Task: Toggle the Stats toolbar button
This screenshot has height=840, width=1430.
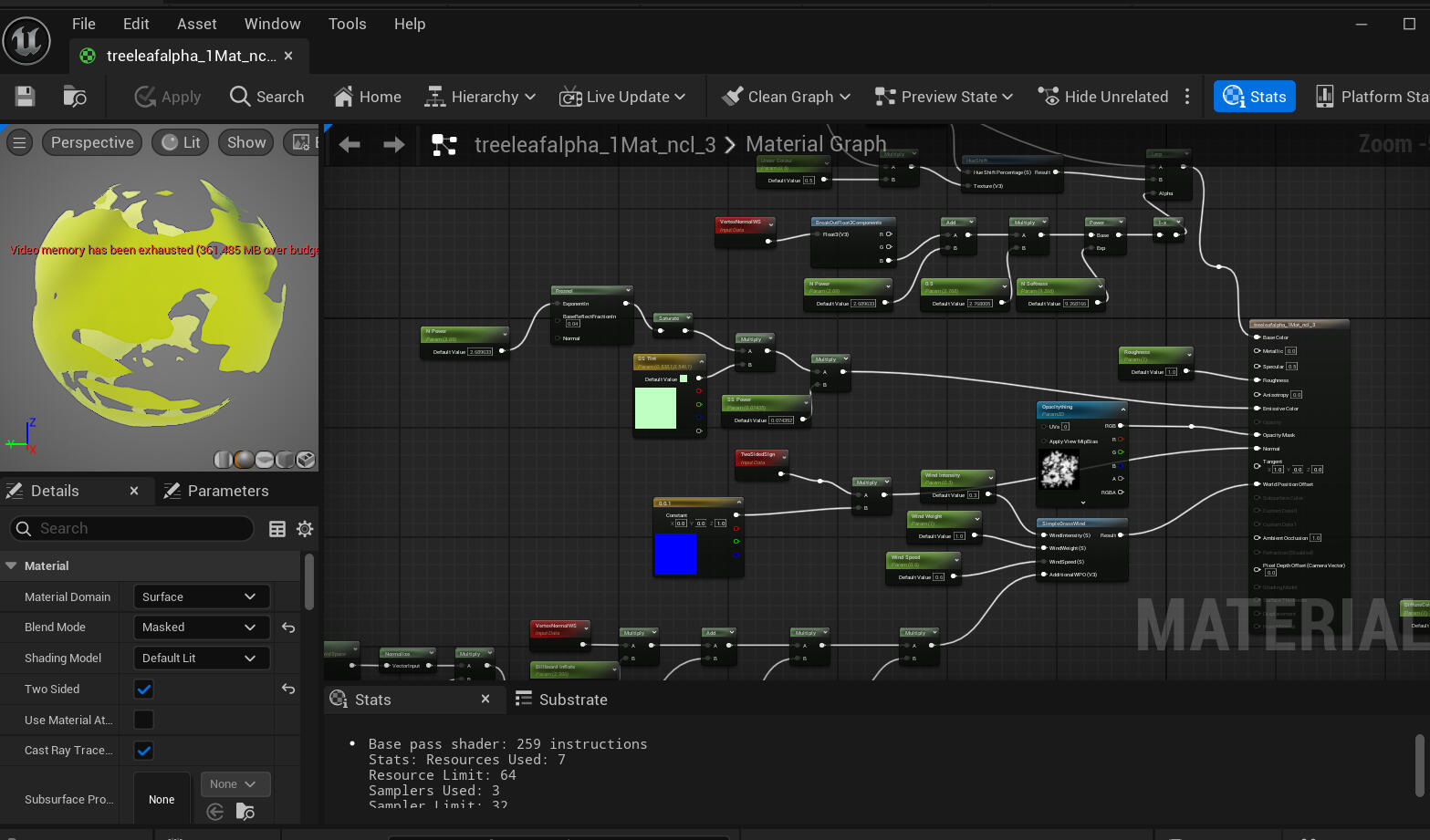Action: (1254, 97)
